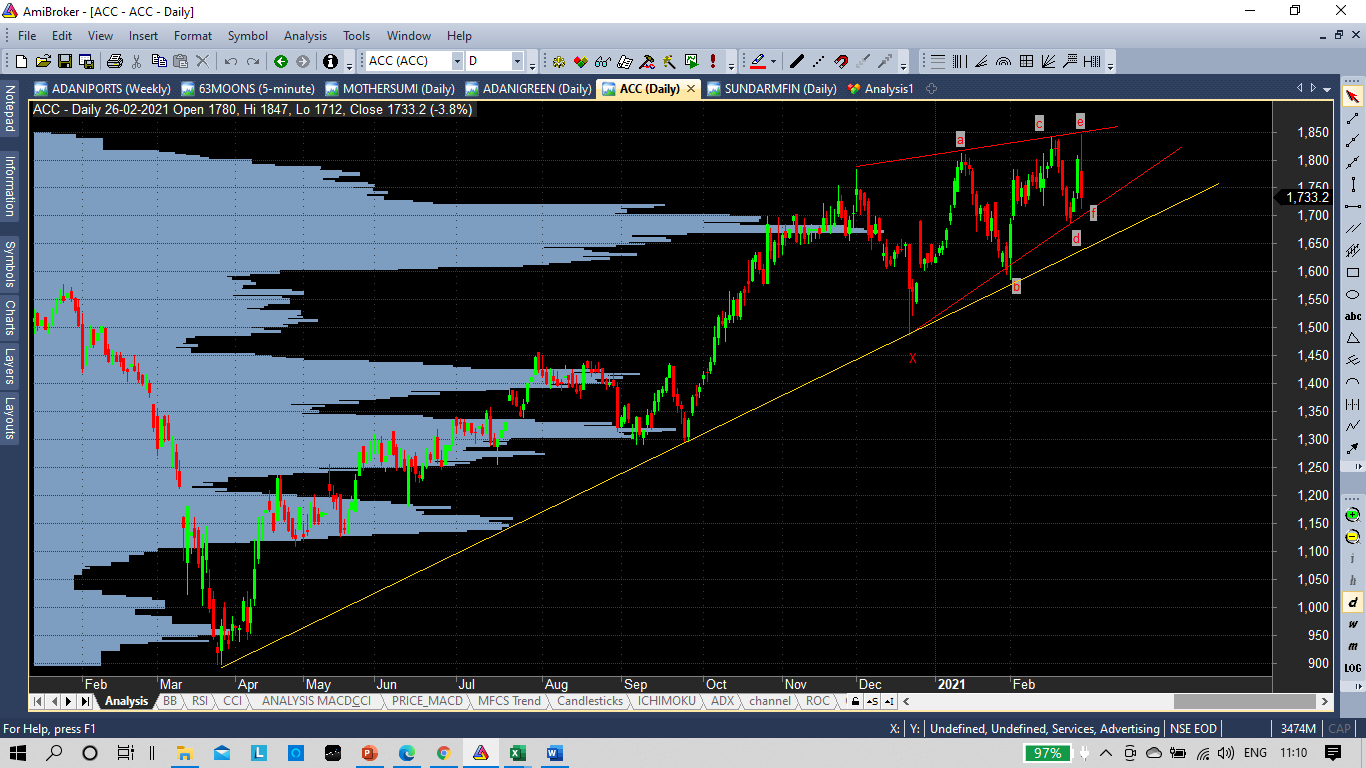The image size is (1366, 768).
Task: Zoom in with the green plus magnifier
Action: (x=1353, y=515)
